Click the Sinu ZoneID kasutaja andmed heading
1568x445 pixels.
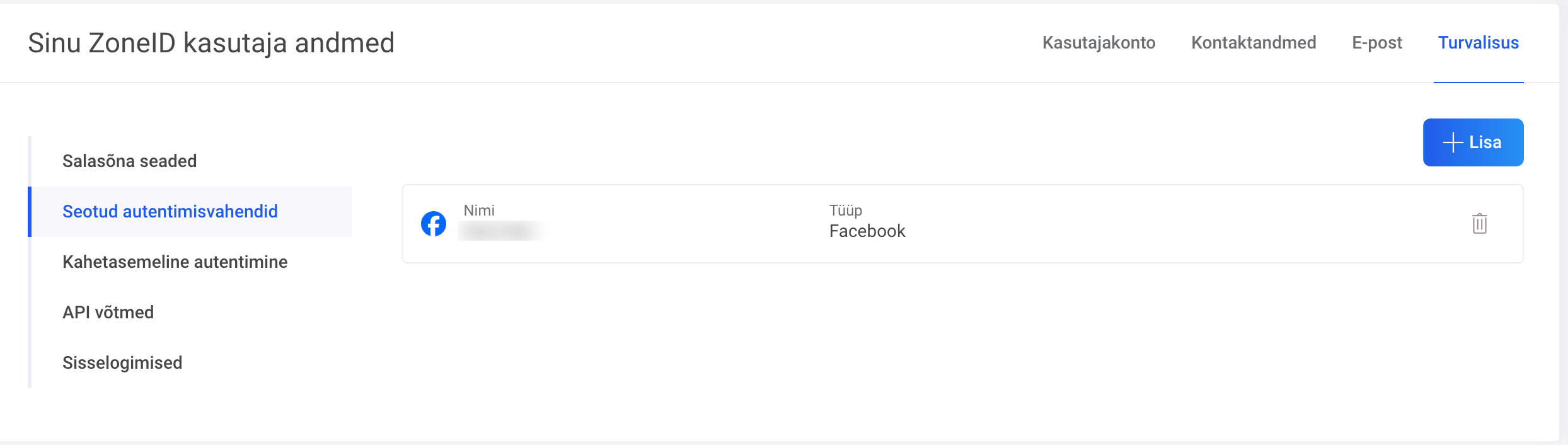[x=211, y=43]
